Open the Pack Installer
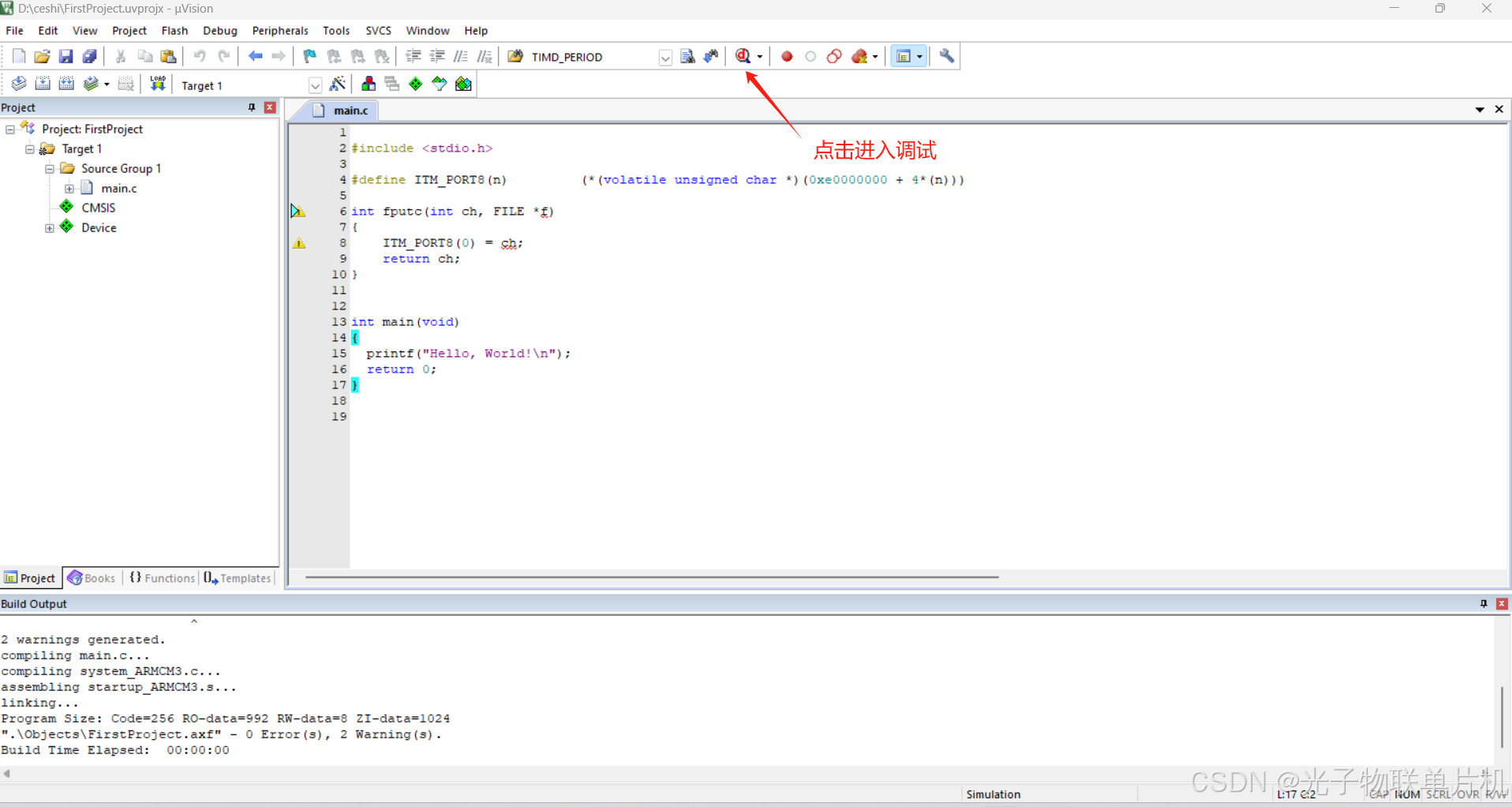Image resolution: width=1512 pixels, height=807 pixels. [463, 84]
